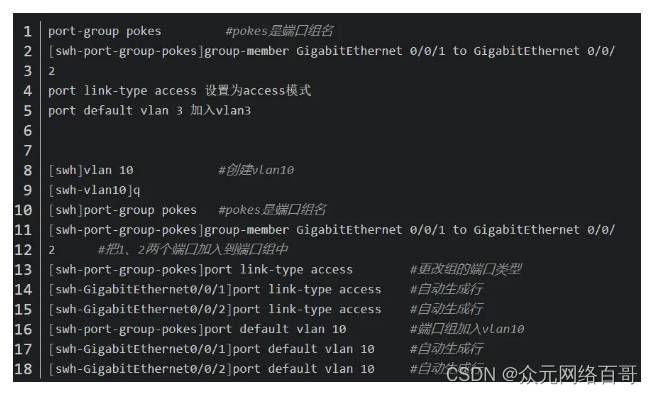Screen dimensions: 654x394
Task: Click the comment on line 12
Action: tap(193, 250)
